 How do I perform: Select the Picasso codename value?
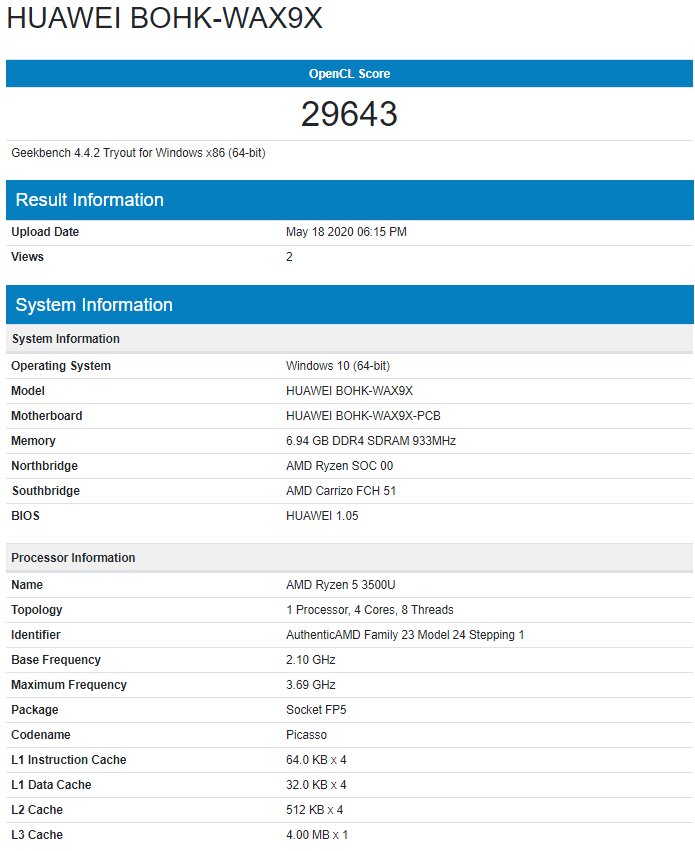[307, 734]
